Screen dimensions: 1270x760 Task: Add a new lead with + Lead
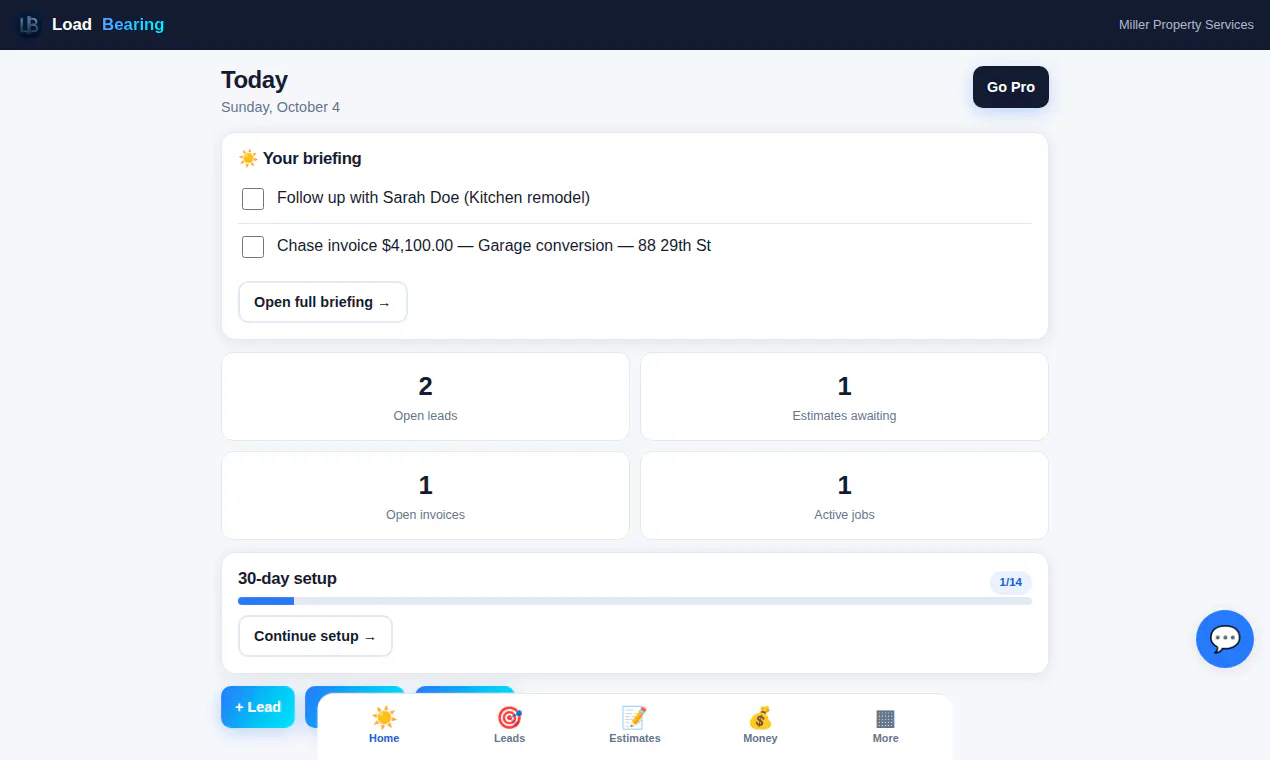pyautogui.click(x=258, y=707)
